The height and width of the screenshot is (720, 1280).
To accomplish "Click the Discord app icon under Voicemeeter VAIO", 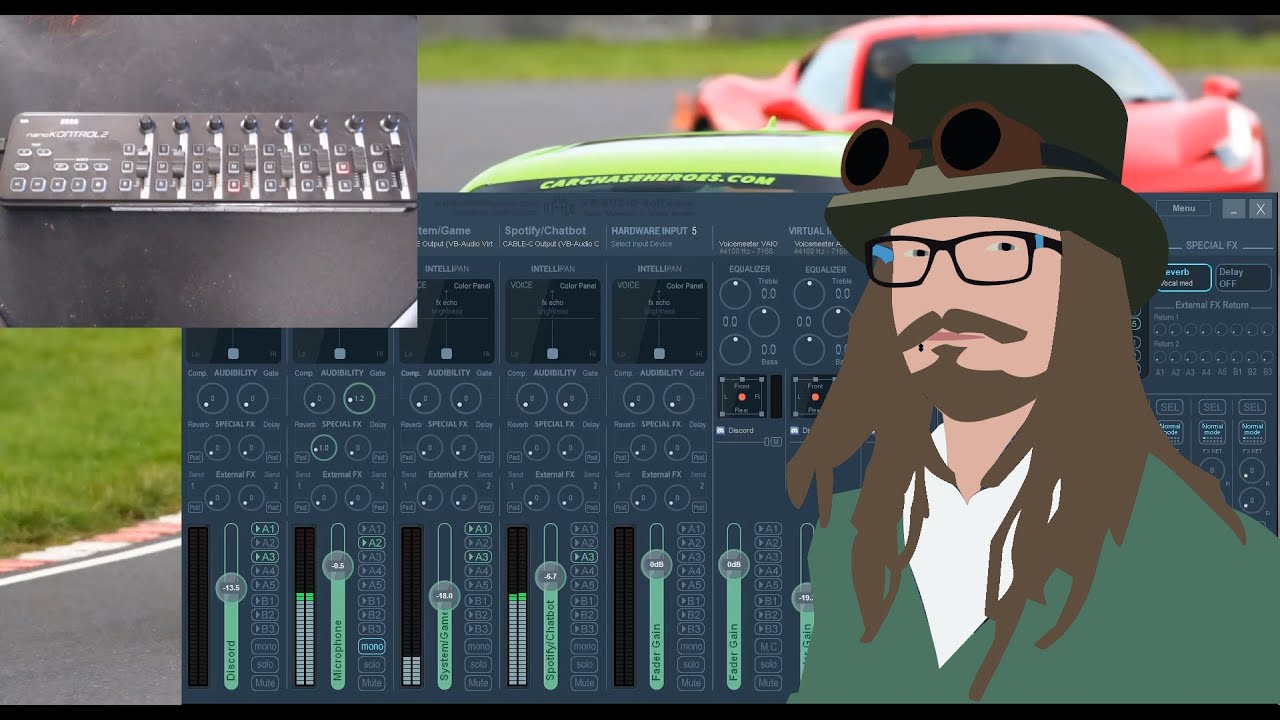I will point(721,430).
